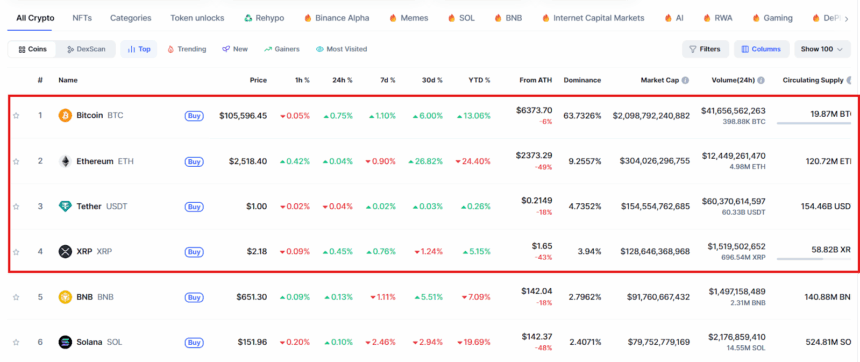Viewport: 860px width, 362px height.
Task: Click the BNB yellow logo icon
Action: coord(65,297)
